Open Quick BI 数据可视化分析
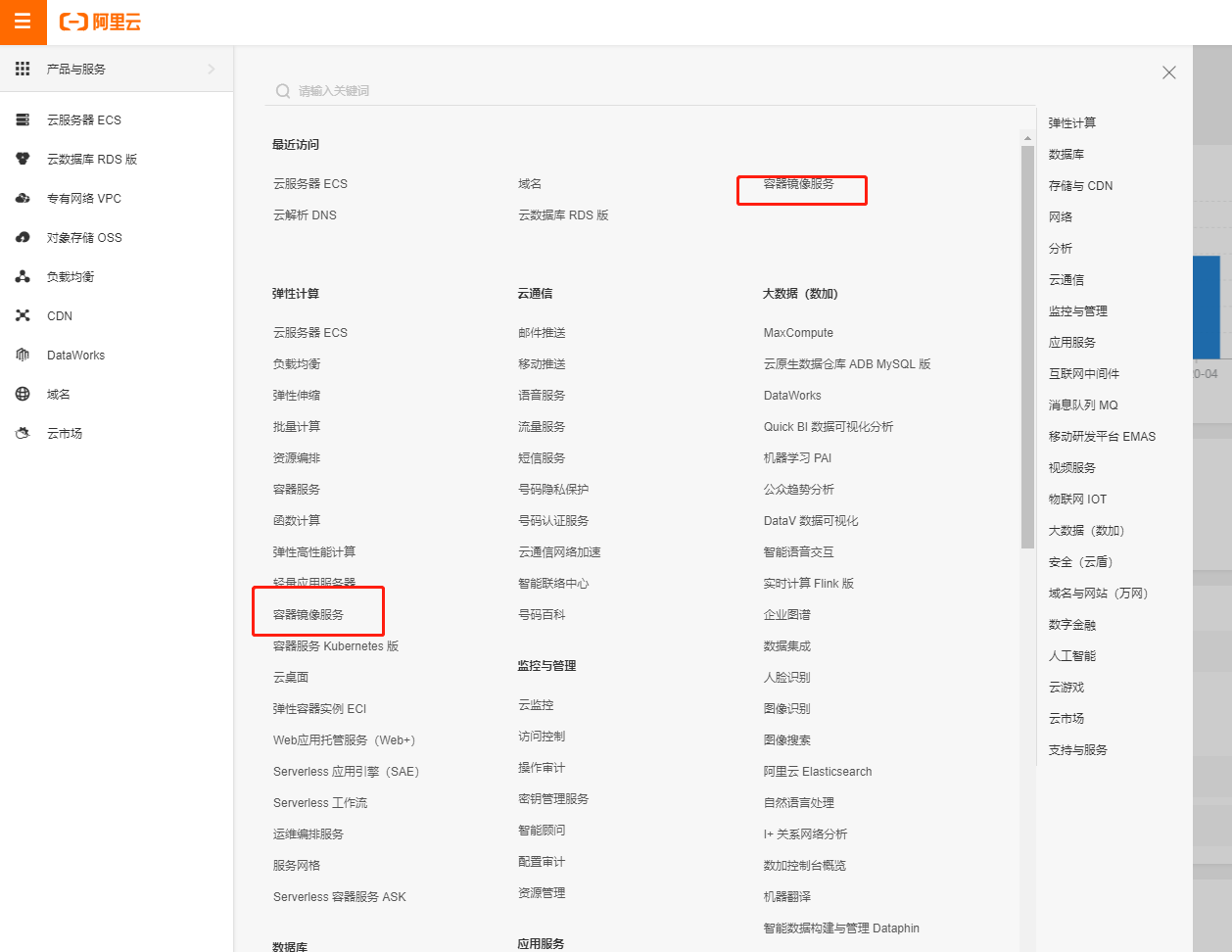 829,426
